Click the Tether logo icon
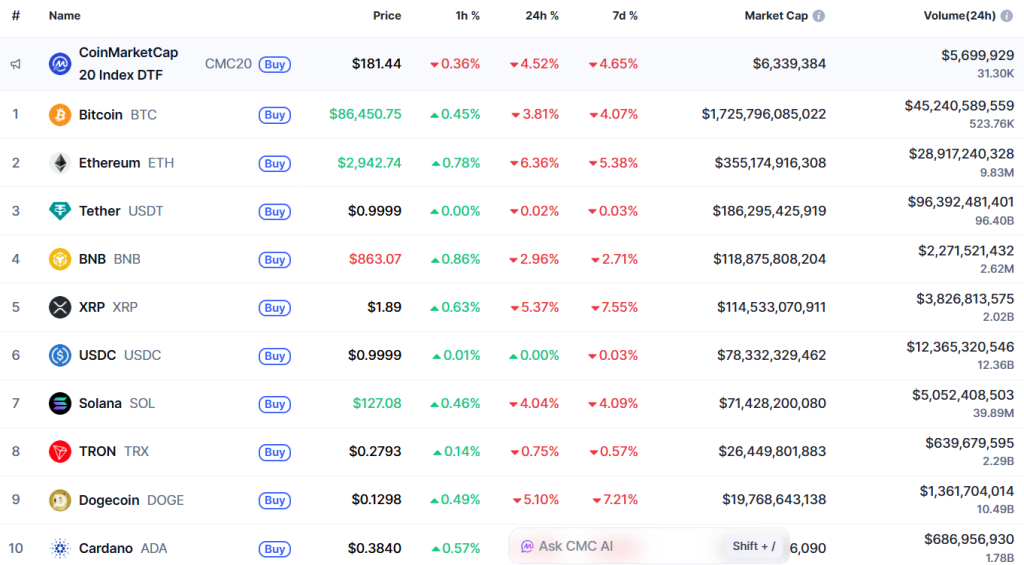The width and height of the screenshot is (1024, 565). coord(60,211)
